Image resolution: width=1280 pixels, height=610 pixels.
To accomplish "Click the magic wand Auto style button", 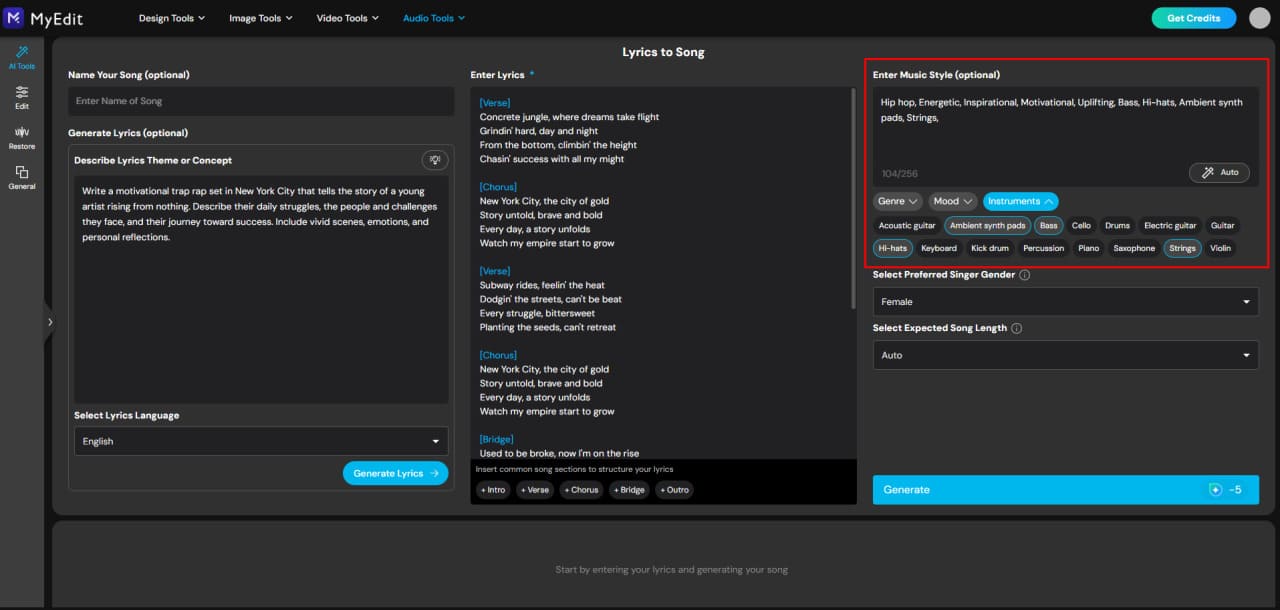I will point(1219,172).
